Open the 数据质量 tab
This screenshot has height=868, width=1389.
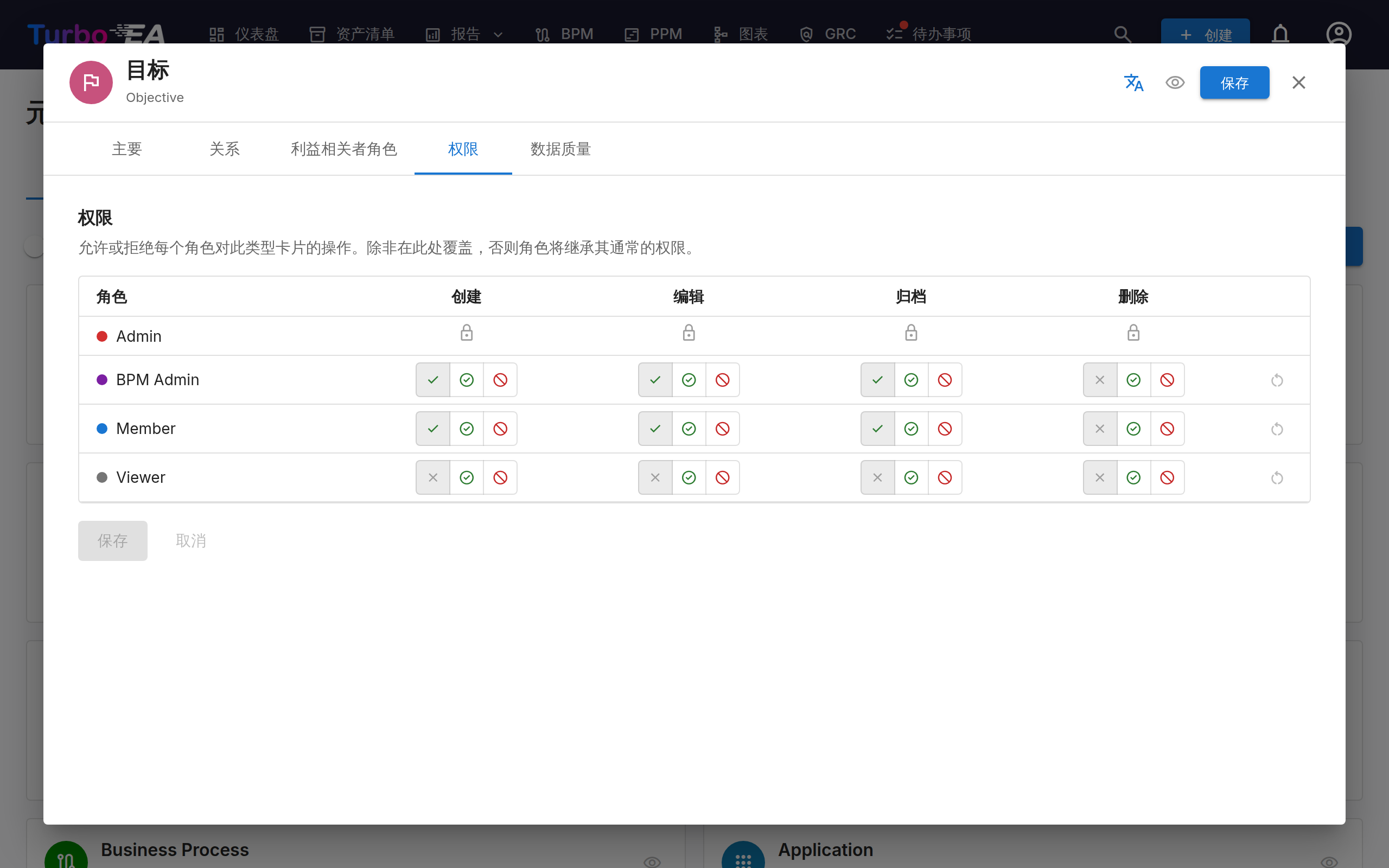(x=561, y=149)
